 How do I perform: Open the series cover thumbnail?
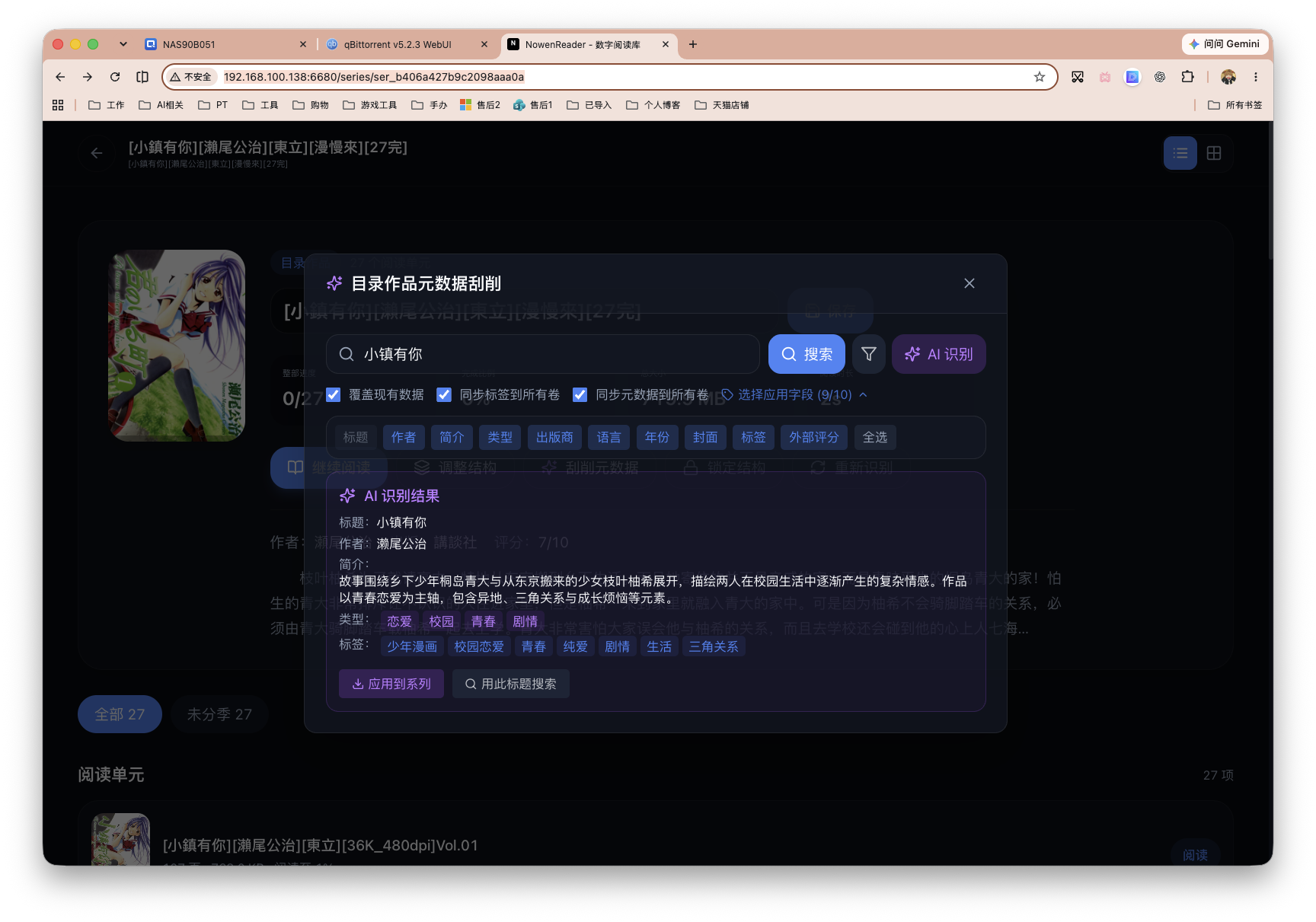pos(177,346)
